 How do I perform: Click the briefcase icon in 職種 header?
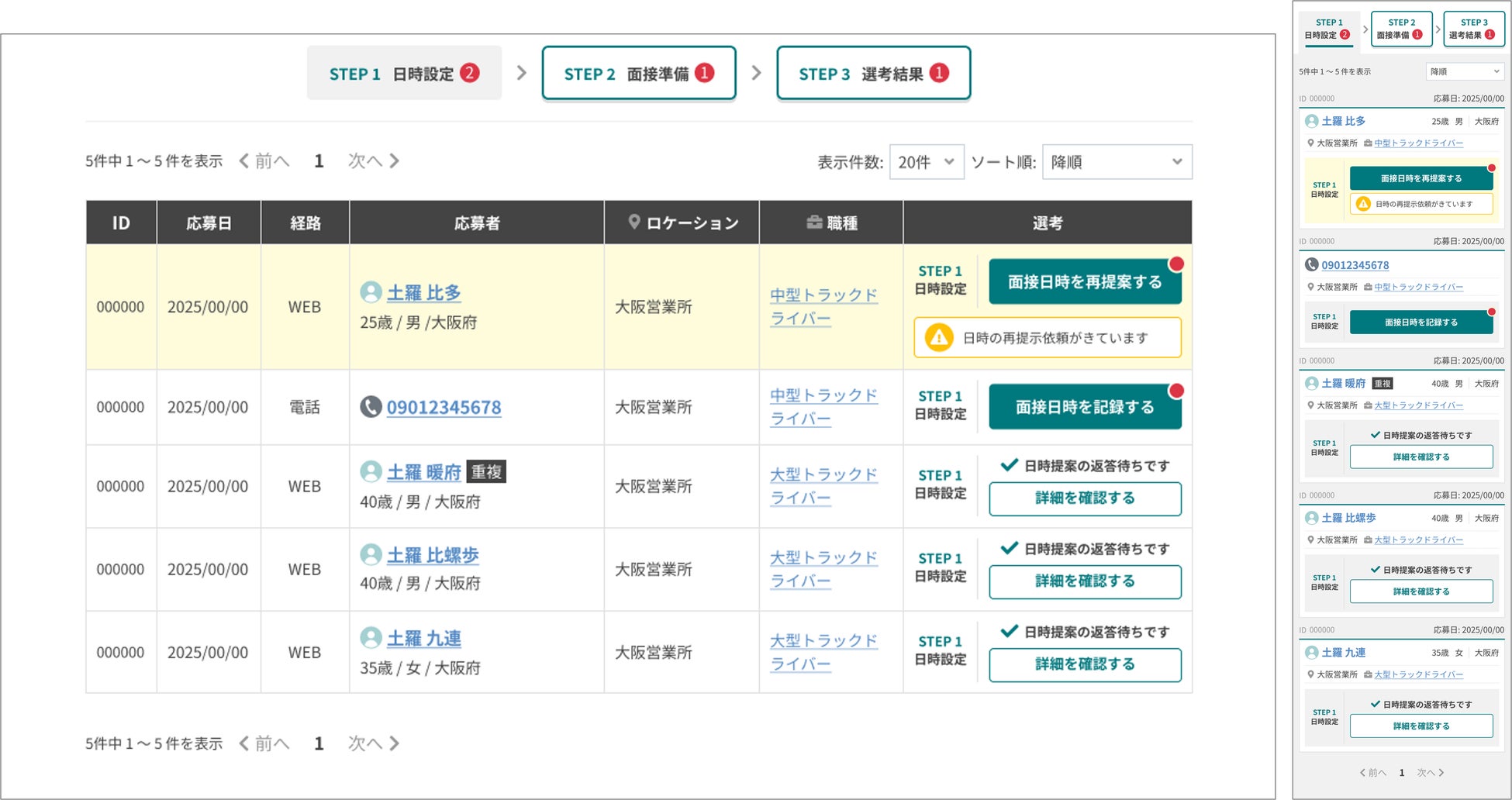click(813, 222)
